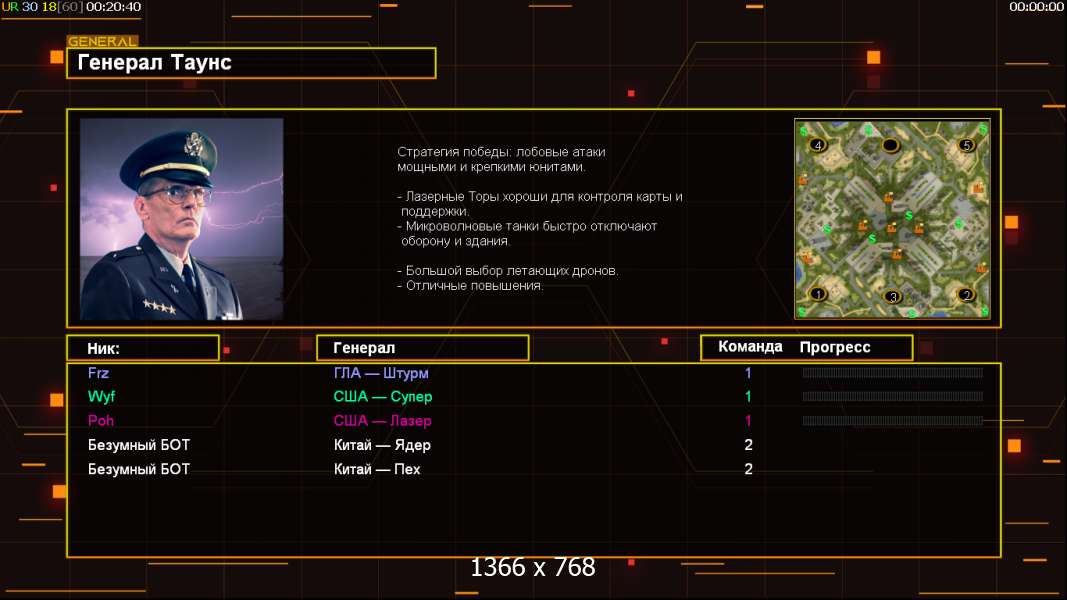
Task: Click the Китай — Ядер general entry
Action: 382,445
